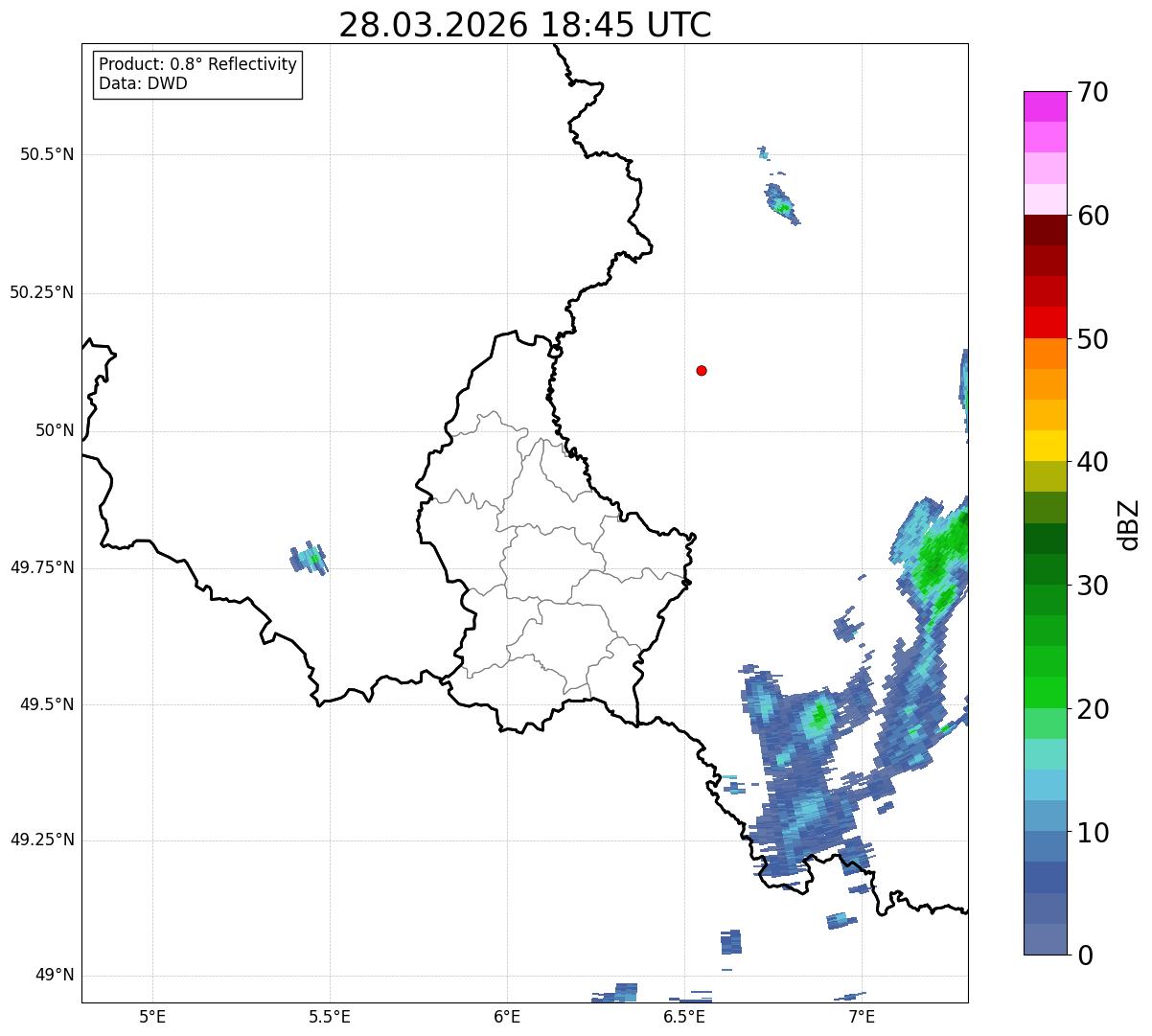Click the 49.75°N latitude label
1152x1036 pixels.
(x=42, y=567)
